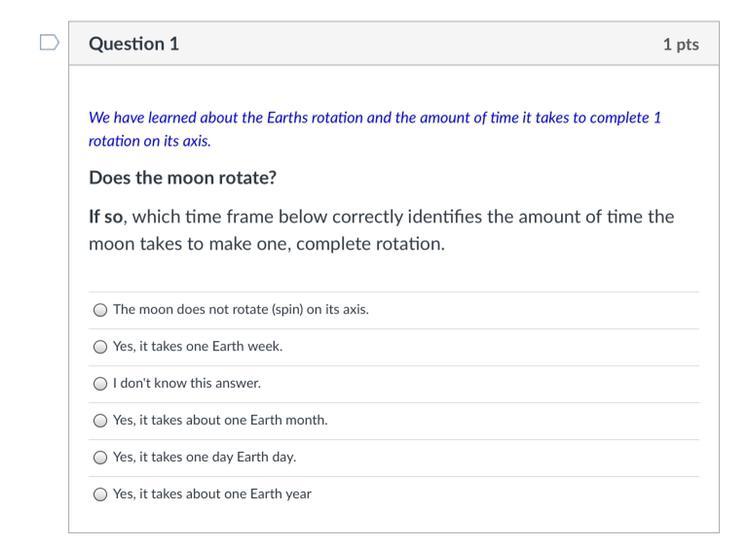Screen dimensions: 748x544
Task: Click the label "Yes, it takes one day Earth day."
Action: click(205, 458)
